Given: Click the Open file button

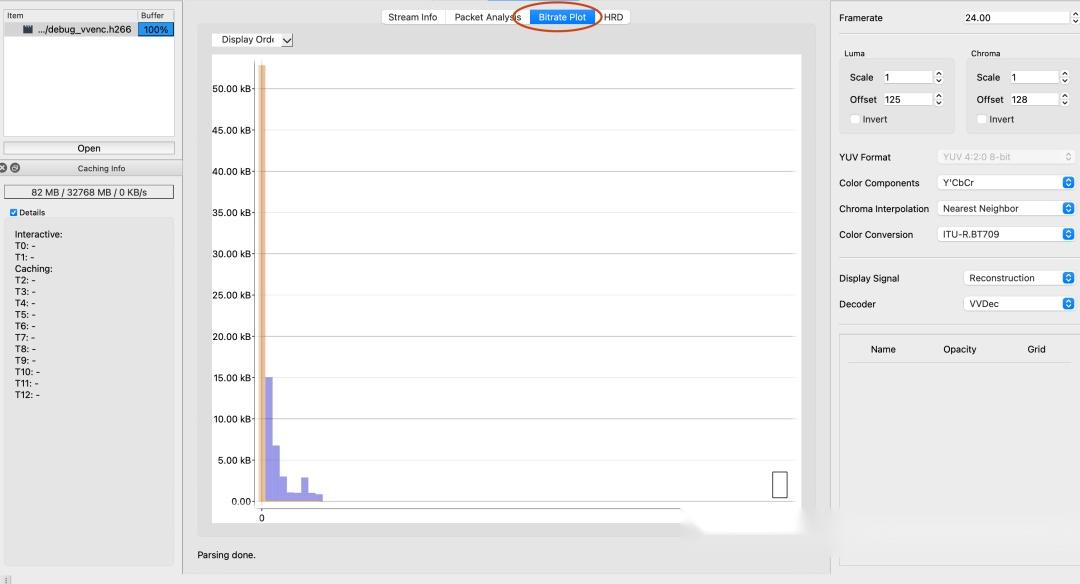Looking at the screenshot, I should coord(89,148).
